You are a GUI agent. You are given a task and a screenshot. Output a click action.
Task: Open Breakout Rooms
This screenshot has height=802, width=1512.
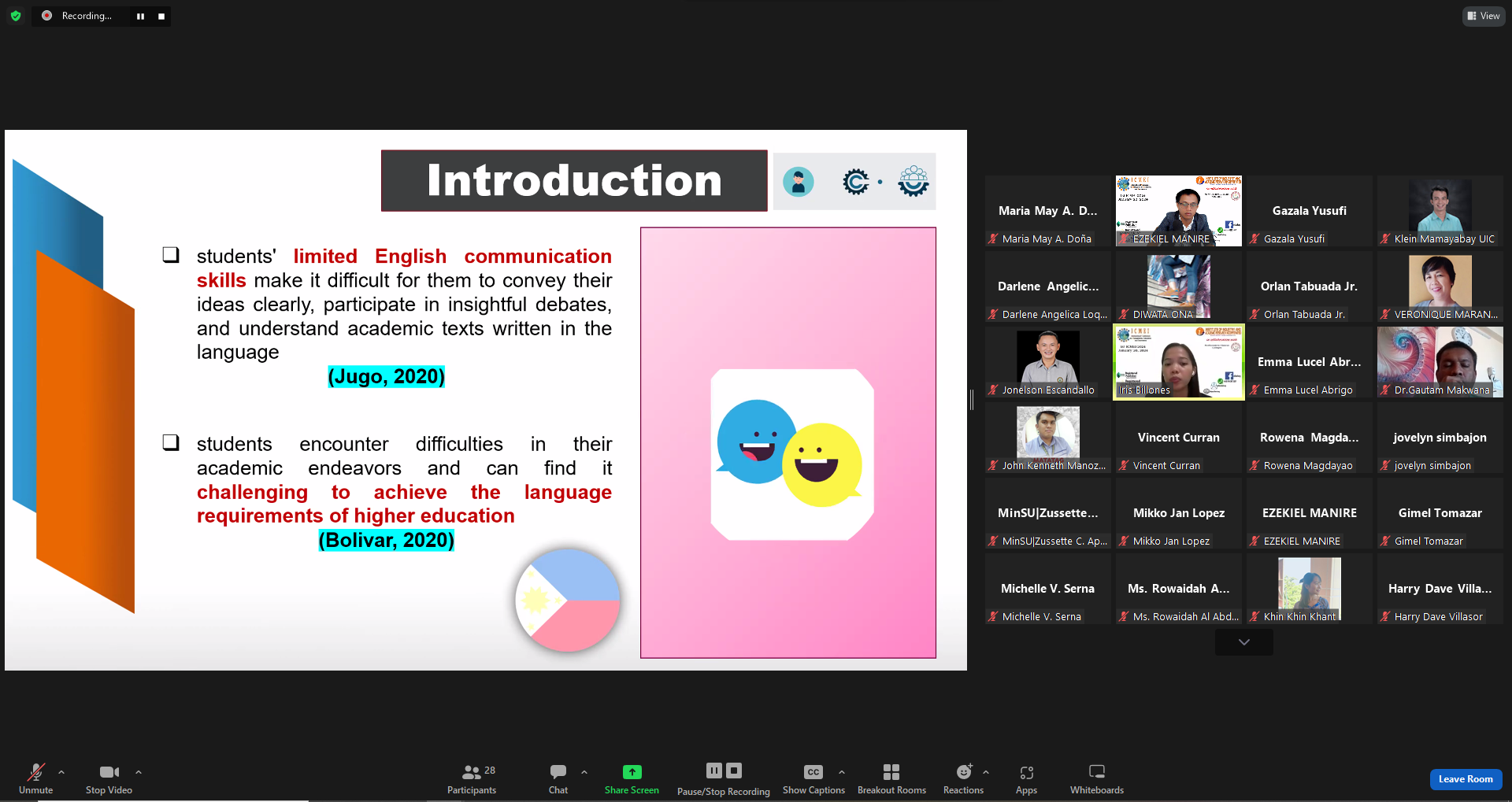891,778
